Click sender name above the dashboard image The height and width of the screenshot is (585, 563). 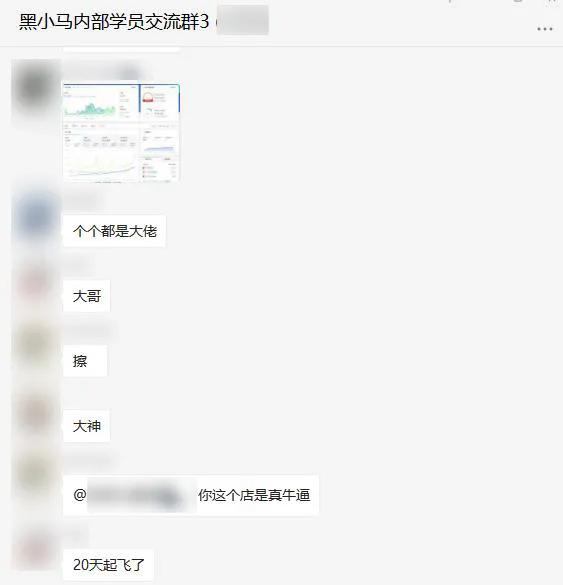(104, 72)
